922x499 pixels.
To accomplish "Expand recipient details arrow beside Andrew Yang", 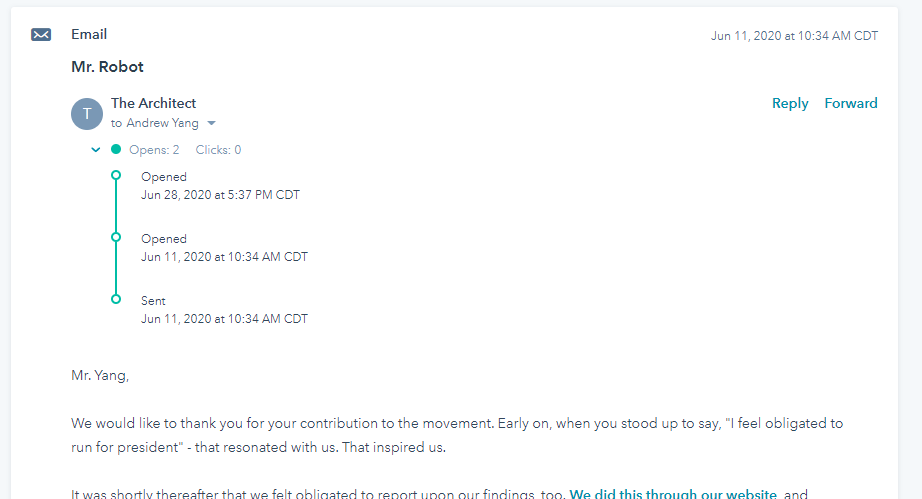I will coord(212,124).
